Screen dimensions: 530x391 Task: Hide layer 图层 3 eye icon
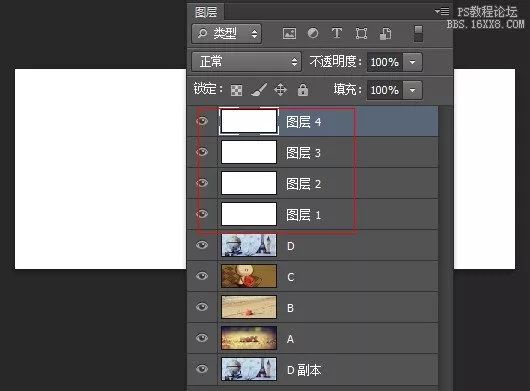coord(202,152)
